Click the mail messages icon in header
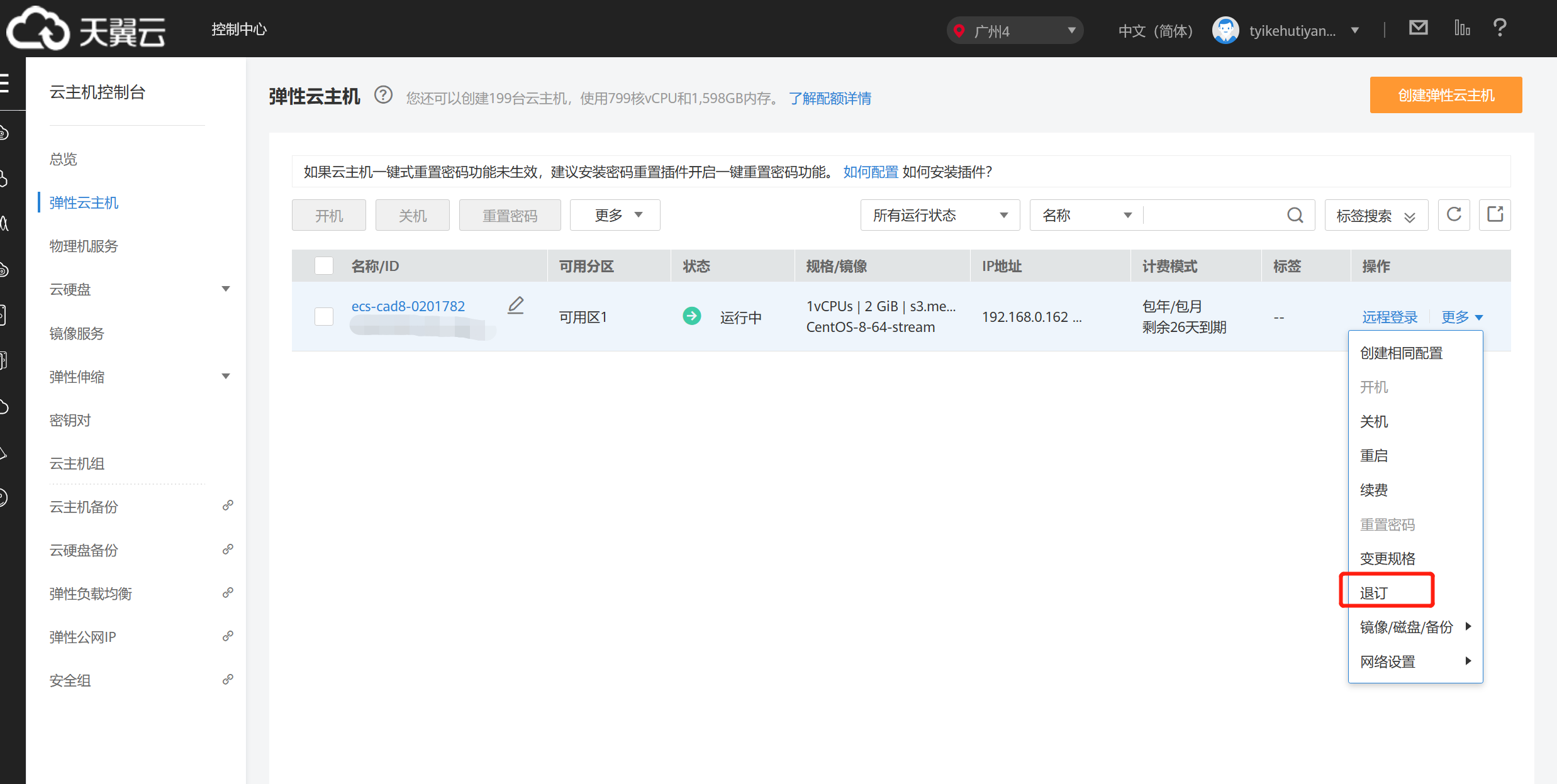The image size is (1557, 784). coord(1418,28)
